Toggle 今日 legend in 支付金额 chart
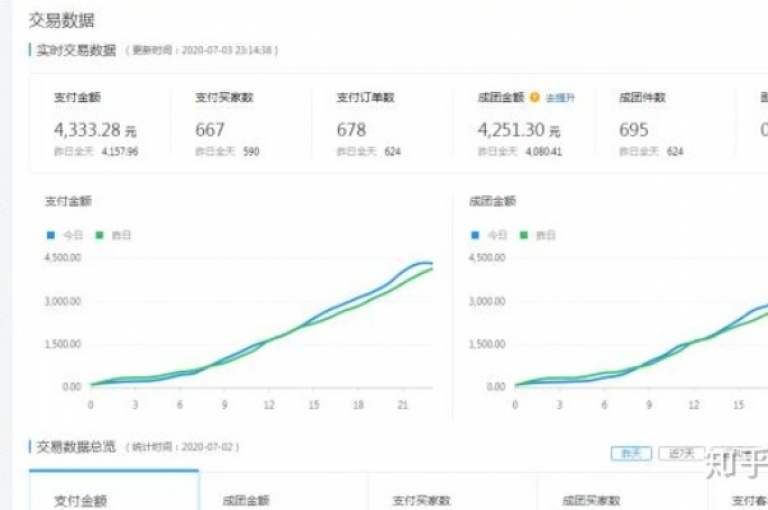The height and width of the screenshot is (510, 768). click(x=65, y=235)
